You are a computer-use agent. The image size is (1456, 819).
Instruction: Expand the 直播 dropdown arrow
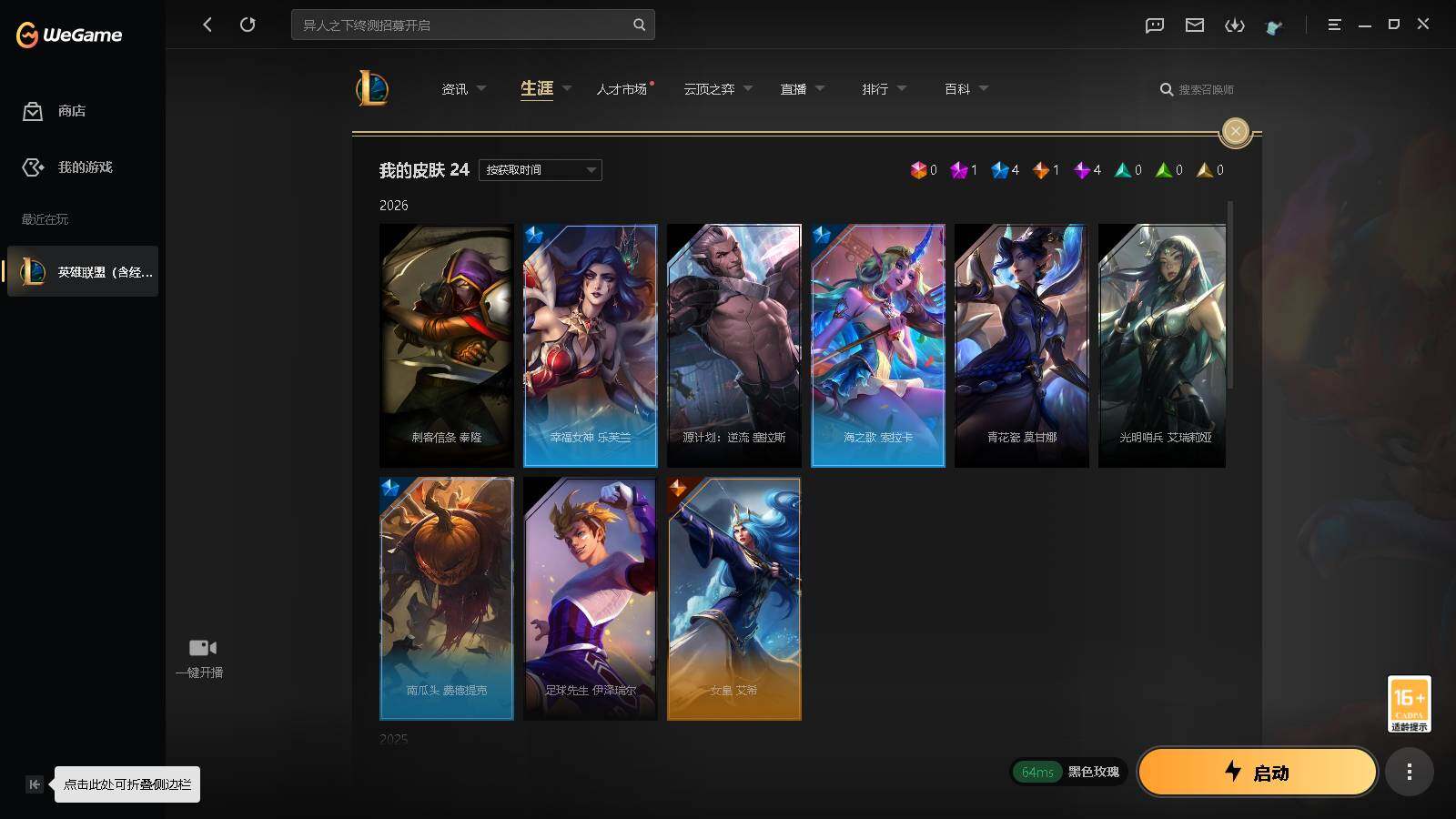pos(820,88)
